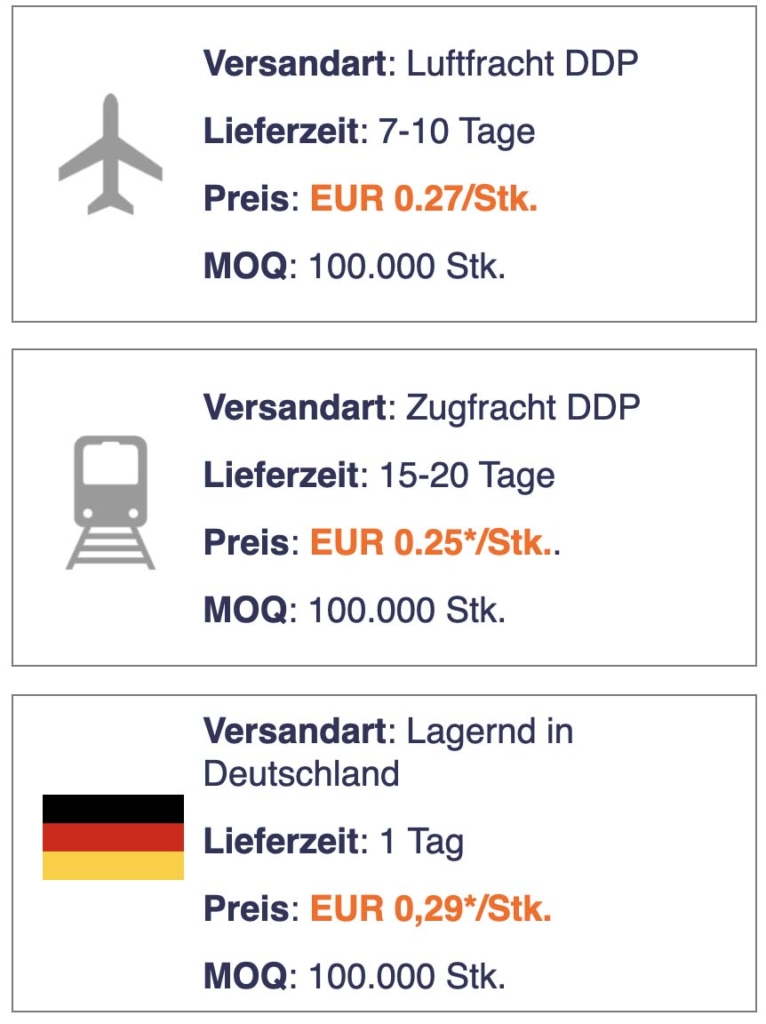Click the airplane icon for air freight
The height and width of the screenshot is (1024, 766).
point(110,154)
